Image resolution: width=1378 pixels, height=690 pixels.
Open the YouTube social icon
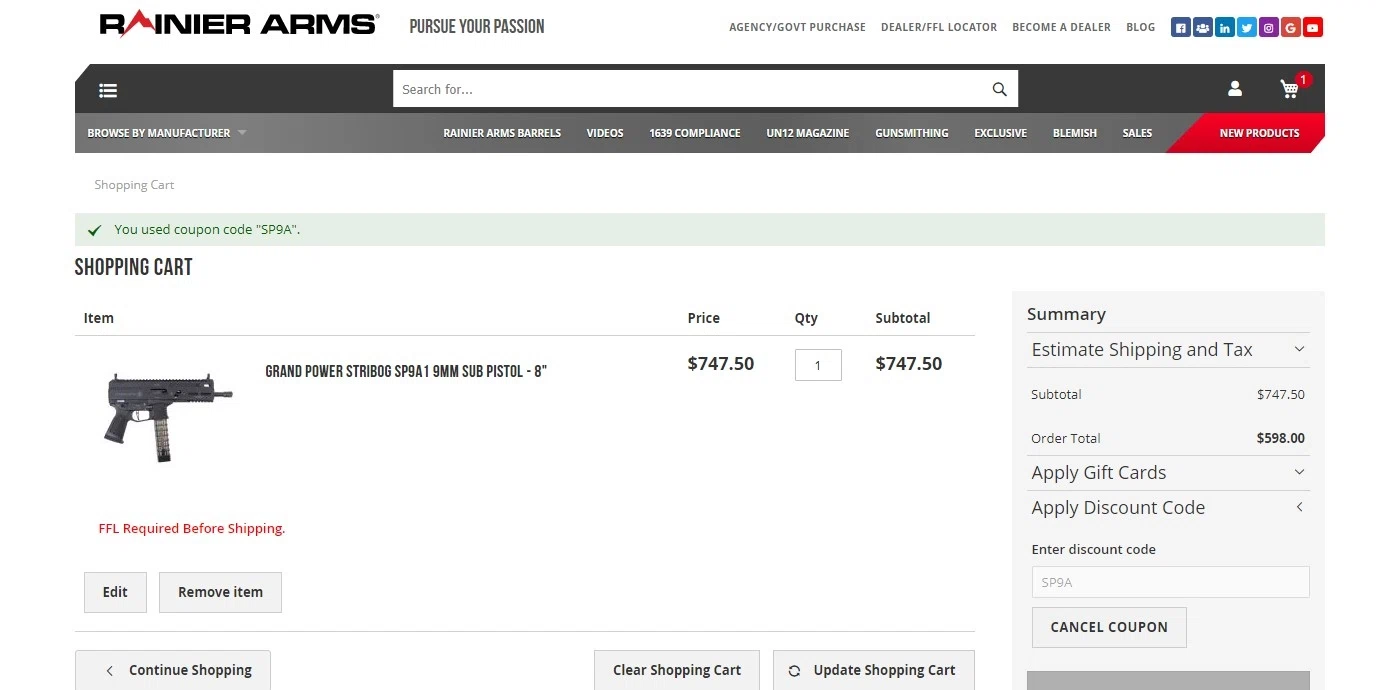[1313, 28]
